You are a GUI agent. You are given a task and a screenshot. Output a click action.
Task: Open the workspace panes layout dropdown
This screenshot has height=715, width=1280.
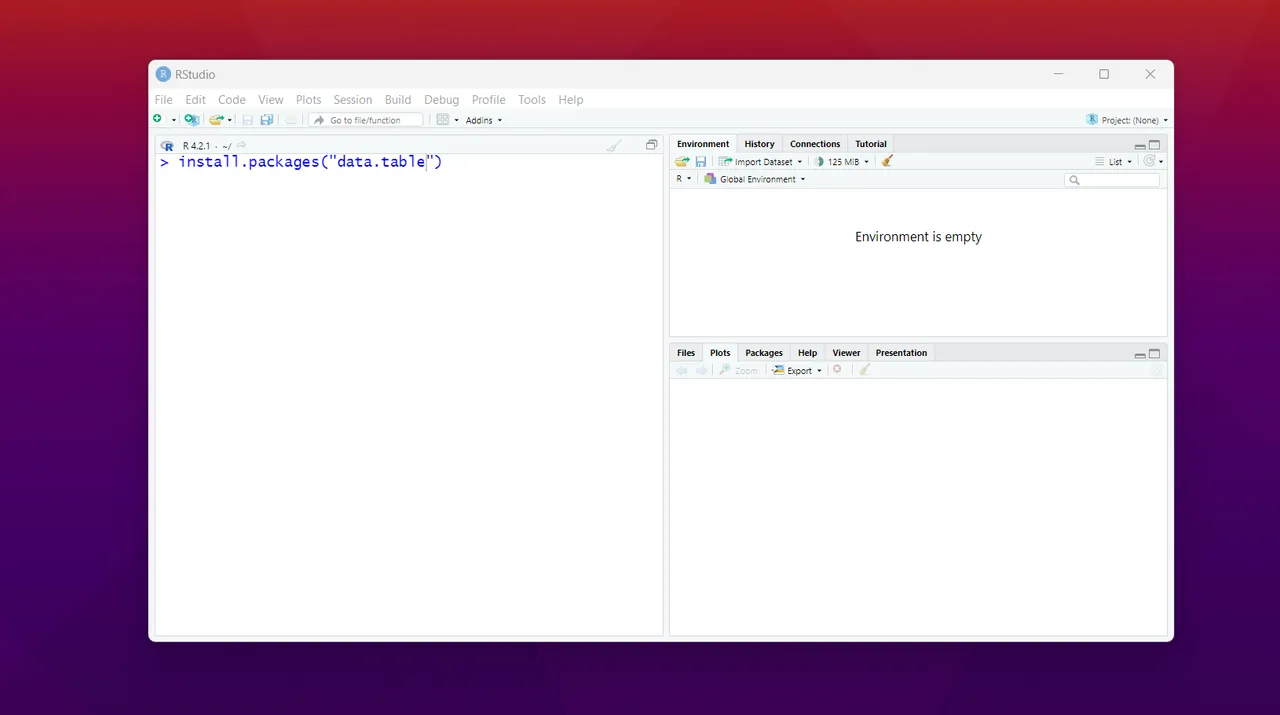pos(447,120)
